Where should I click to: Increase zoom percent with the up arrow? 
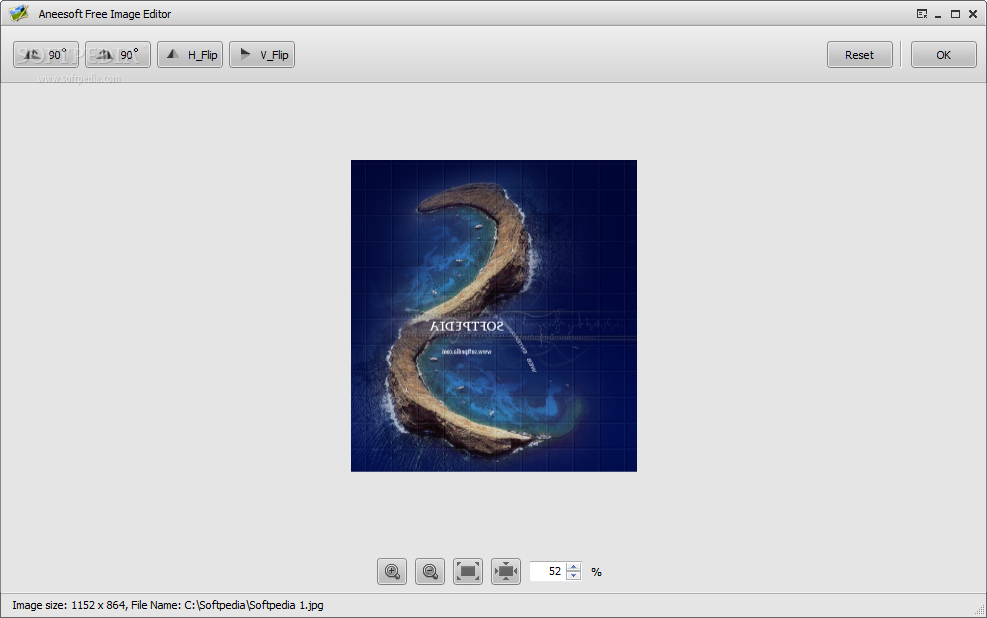click(x=573, y=567)
